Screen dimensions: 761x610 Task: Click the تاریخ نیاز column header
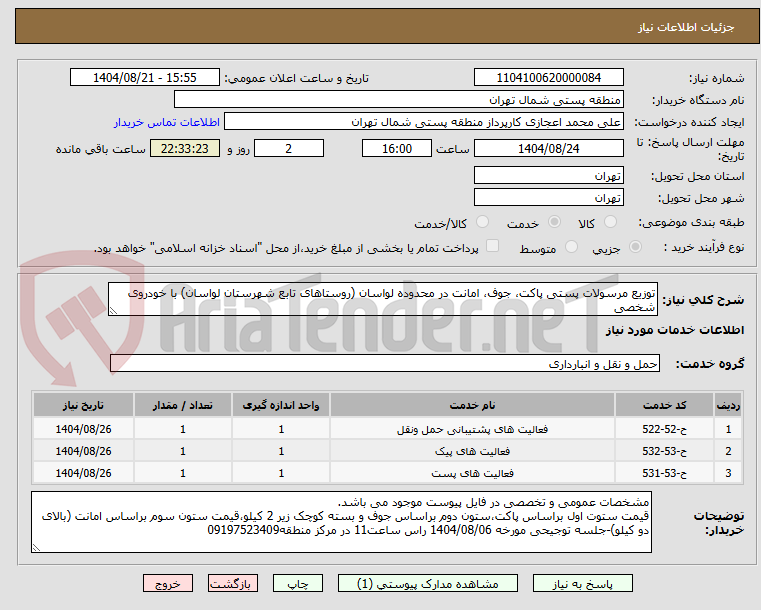click(83, 405)
